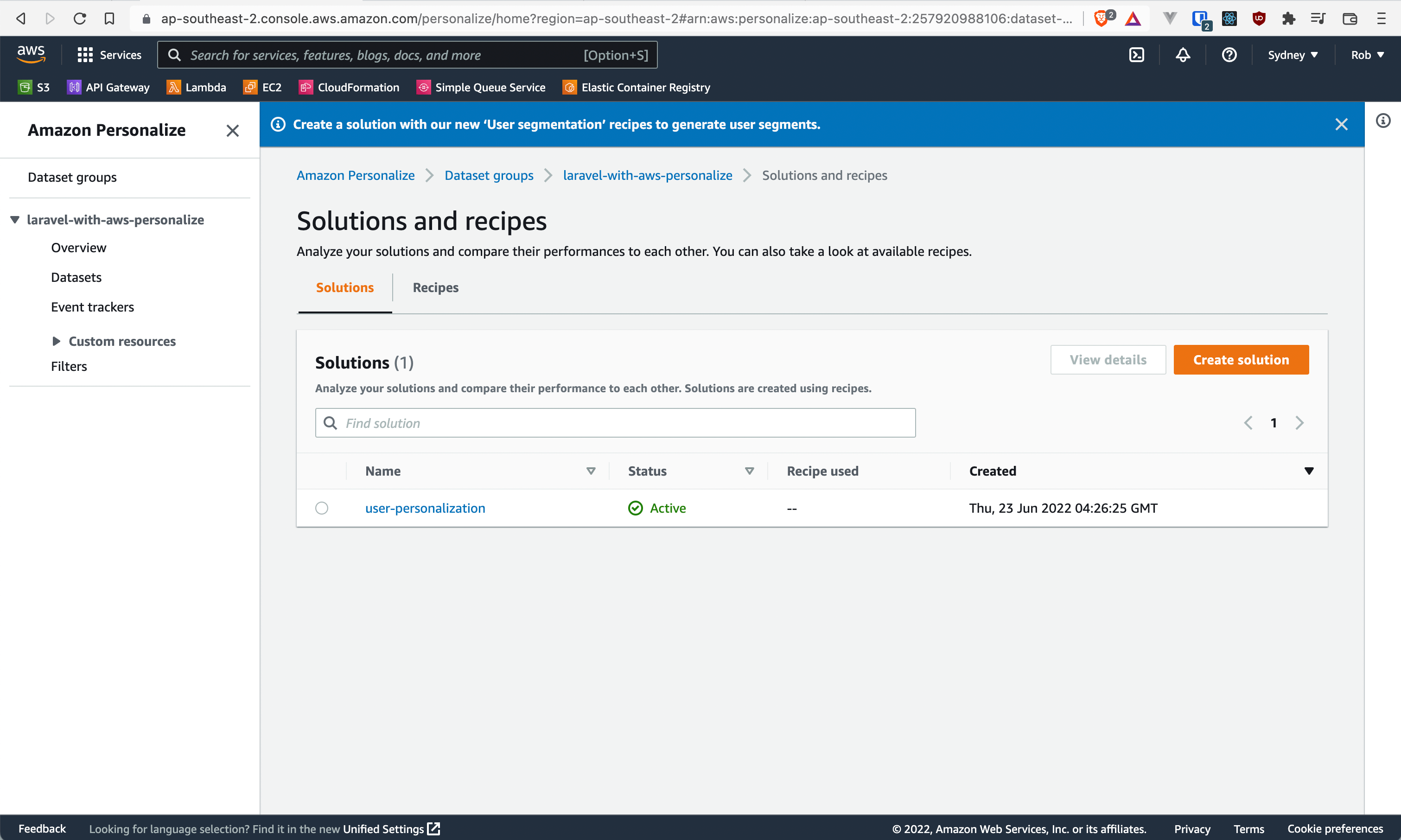Open the S3 service shortcut

[x=33, y=87]
